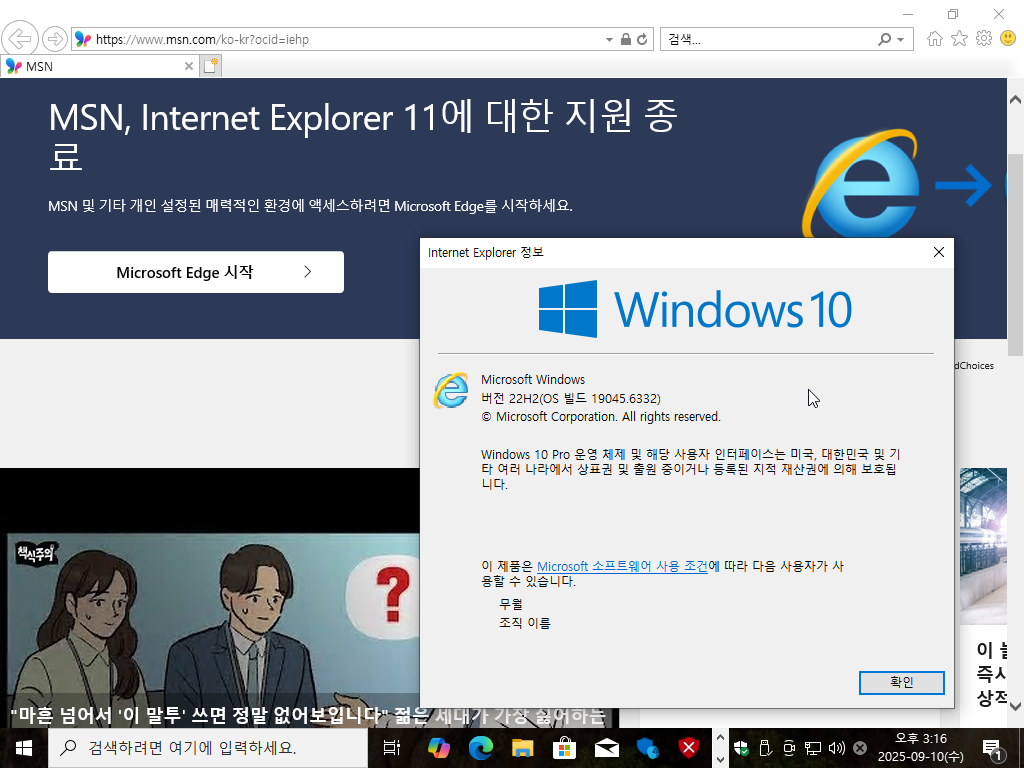
Task: Click the copyright Microsoft Corporation line
Action: tap(601, 417)
